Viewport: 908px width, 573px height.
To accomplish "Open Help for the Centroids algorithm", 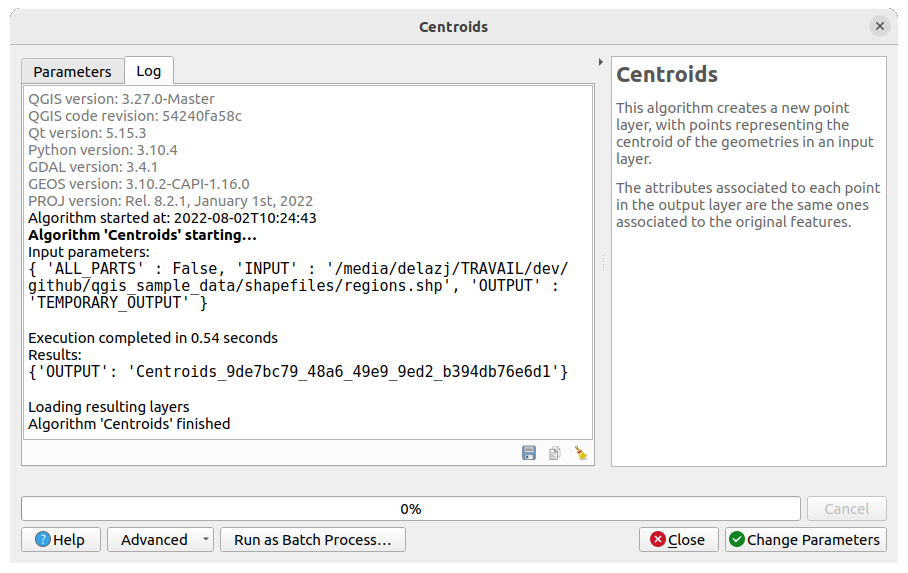I will pyautogui.click(x=60, y=540).
